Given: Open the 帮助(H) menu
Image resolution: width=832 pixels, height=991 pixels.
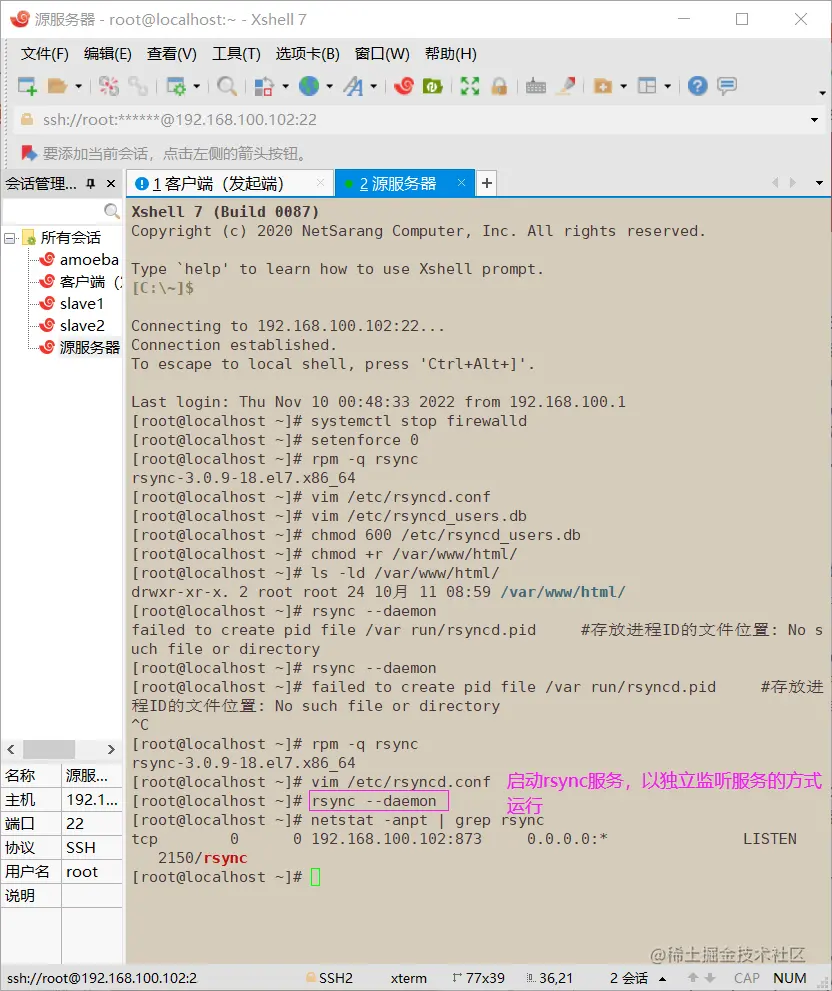Looking at the screenshot, I should click(450, 54).
